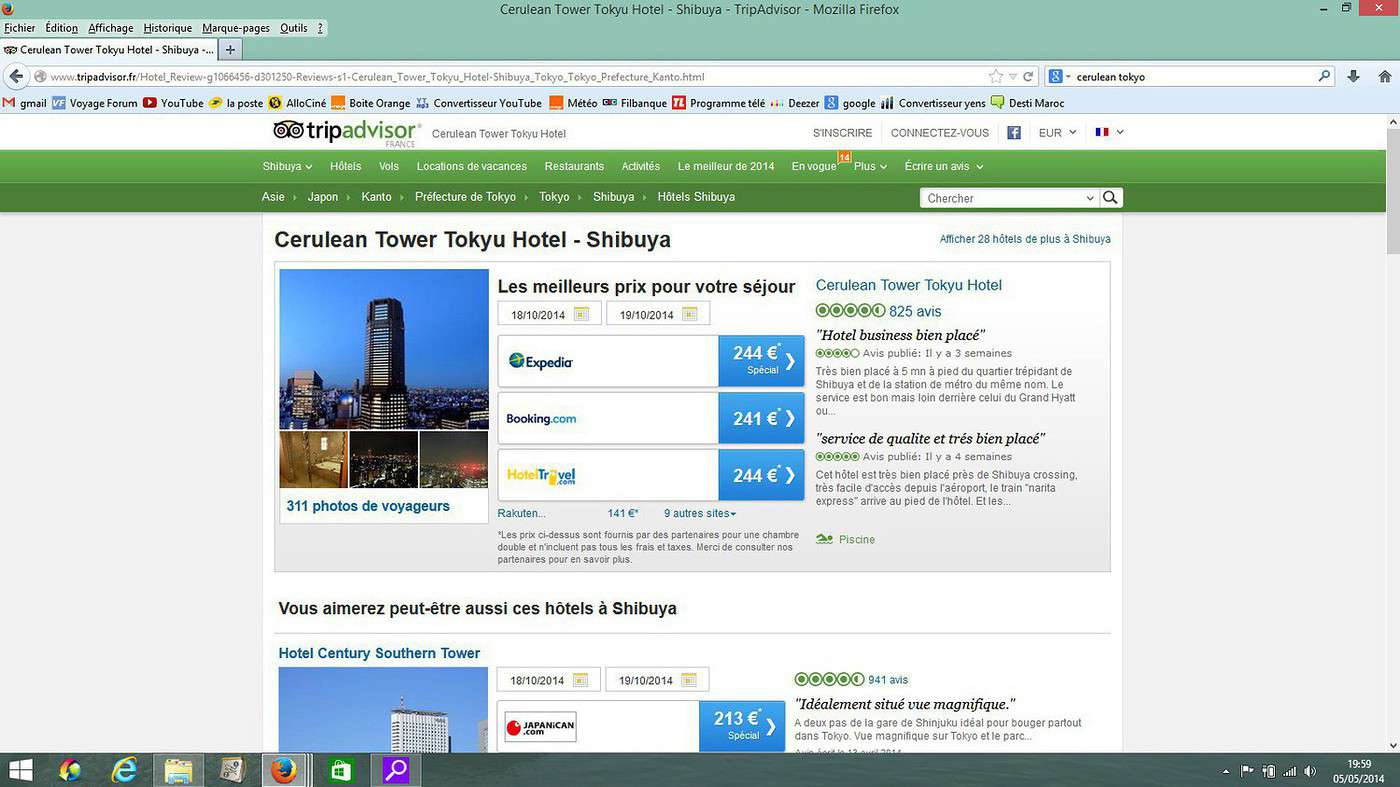The height and width of the screenshot is (787, 1400).
Task: Click the JAPANiCAN 213 € price button
Action: [741, 726]
